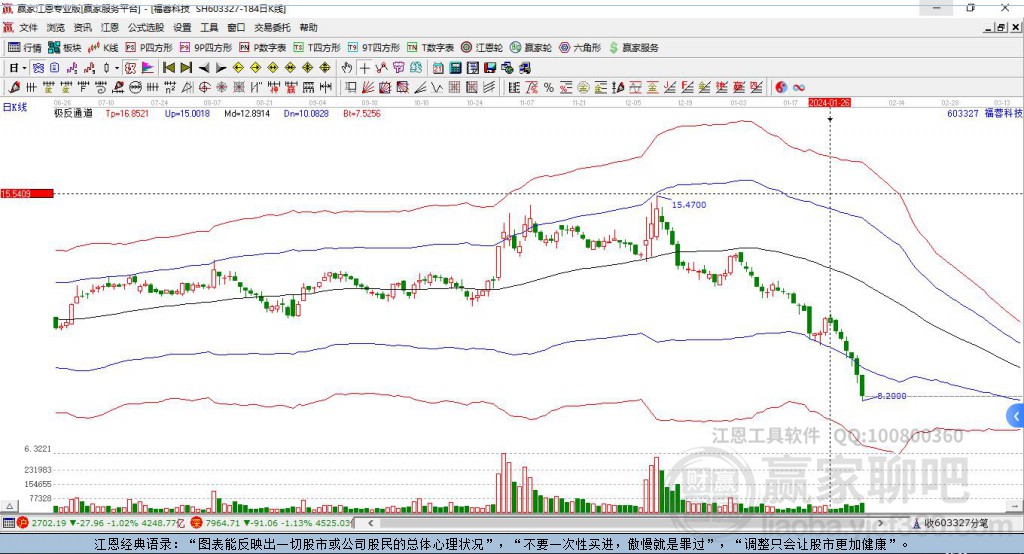Open the 9T四方形 tool
This screenshot has height=554, width=1024.
pyautogui.click(x=374, y=48)
